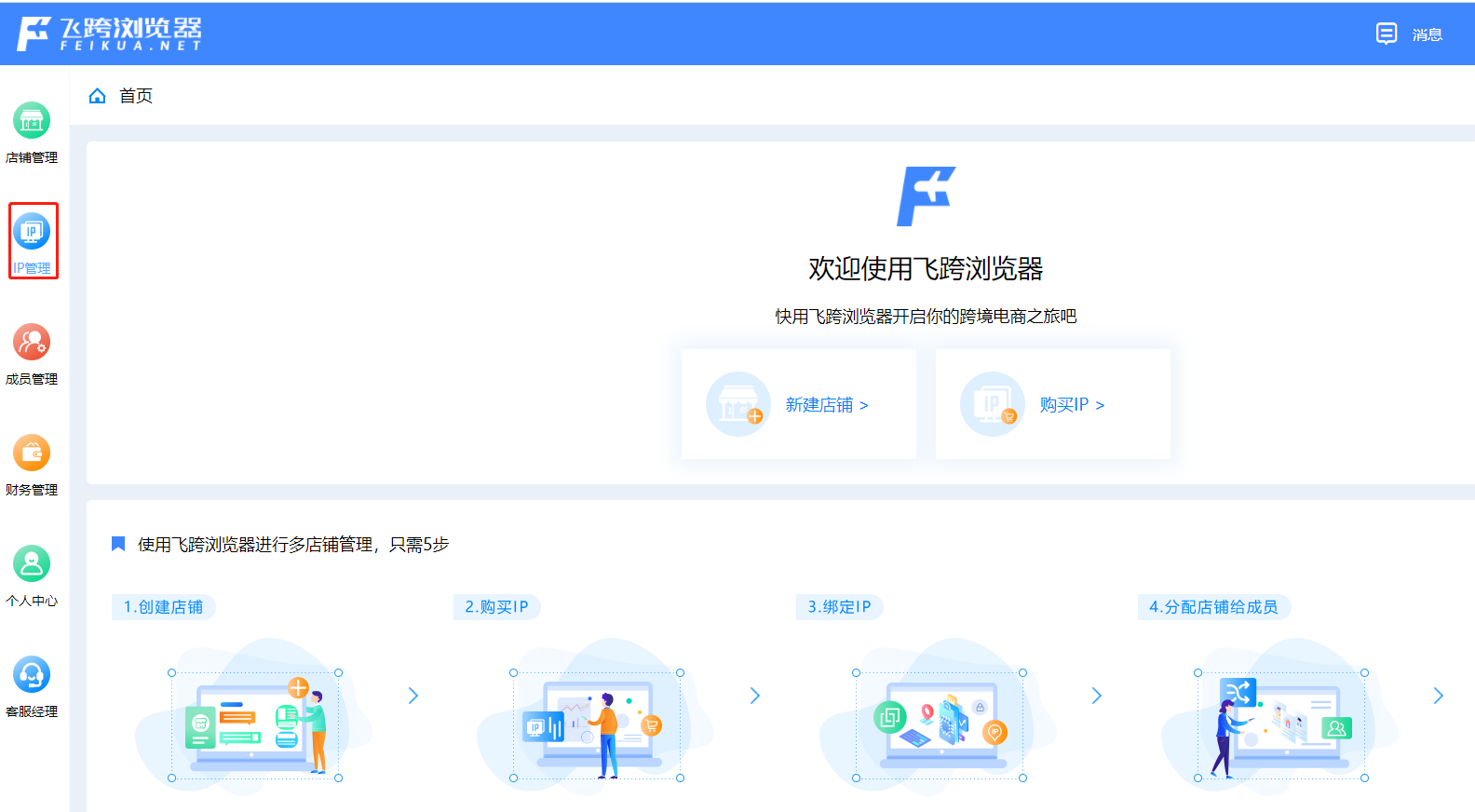
Task: Click the 3.绑定IP step tag
Action: pyautogui.click(x=839, y=607)
